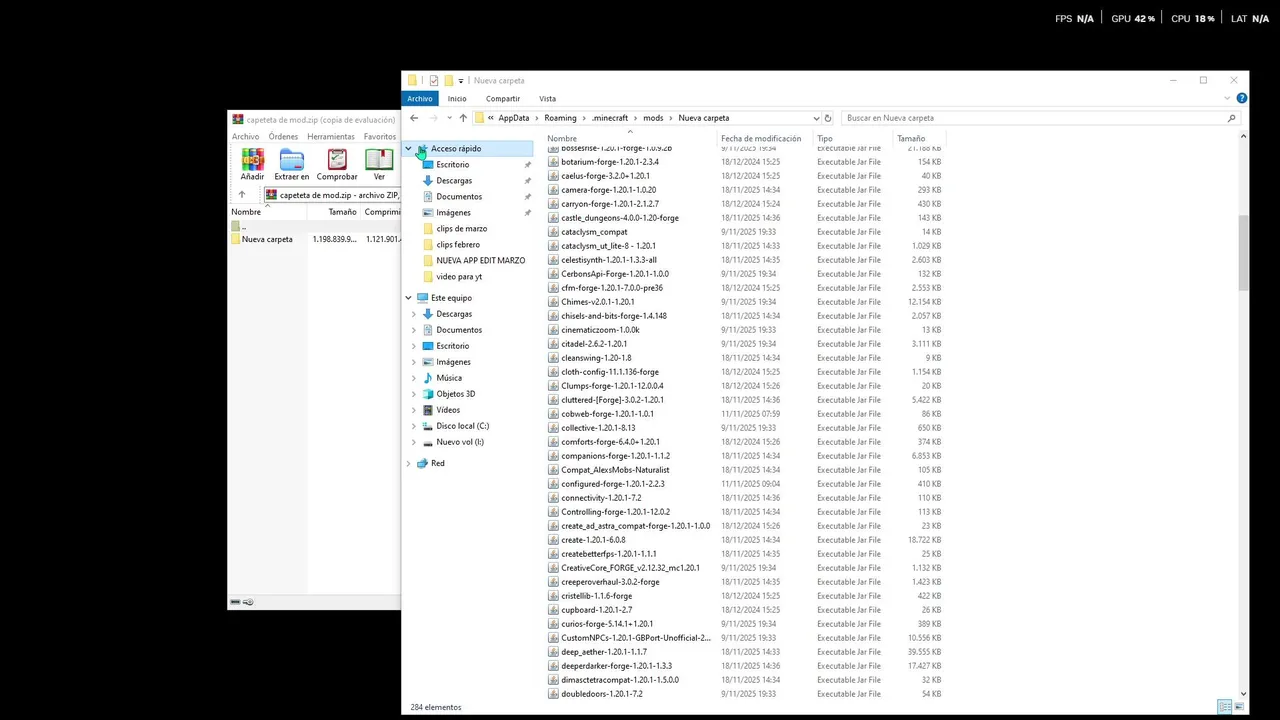This screenshot has width=1280, height=720.
Task: Open Órdenes menu in WinRAR
Action: tap(283, 137)
